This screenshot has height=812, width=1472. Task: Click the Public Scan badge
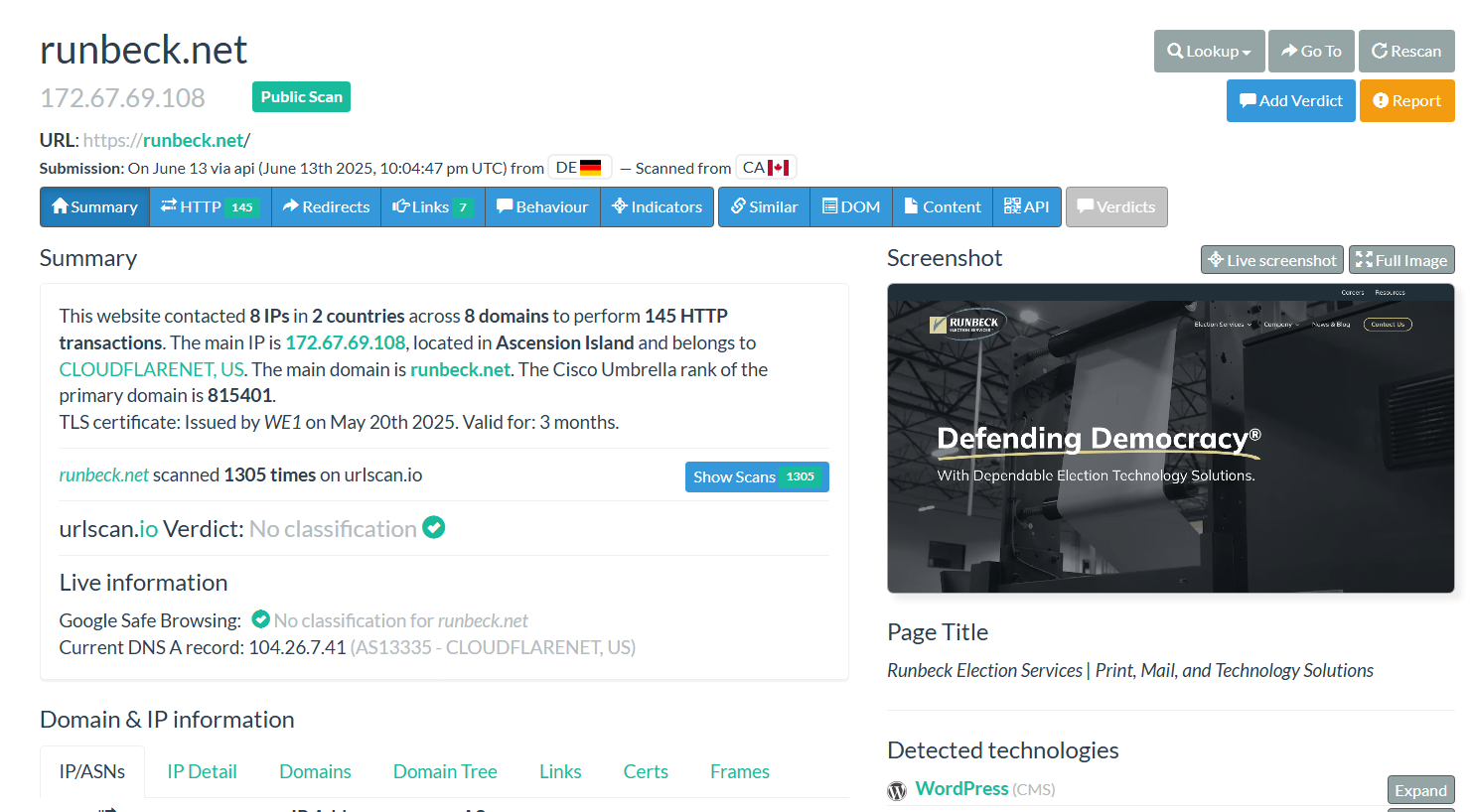pos(301,96)
